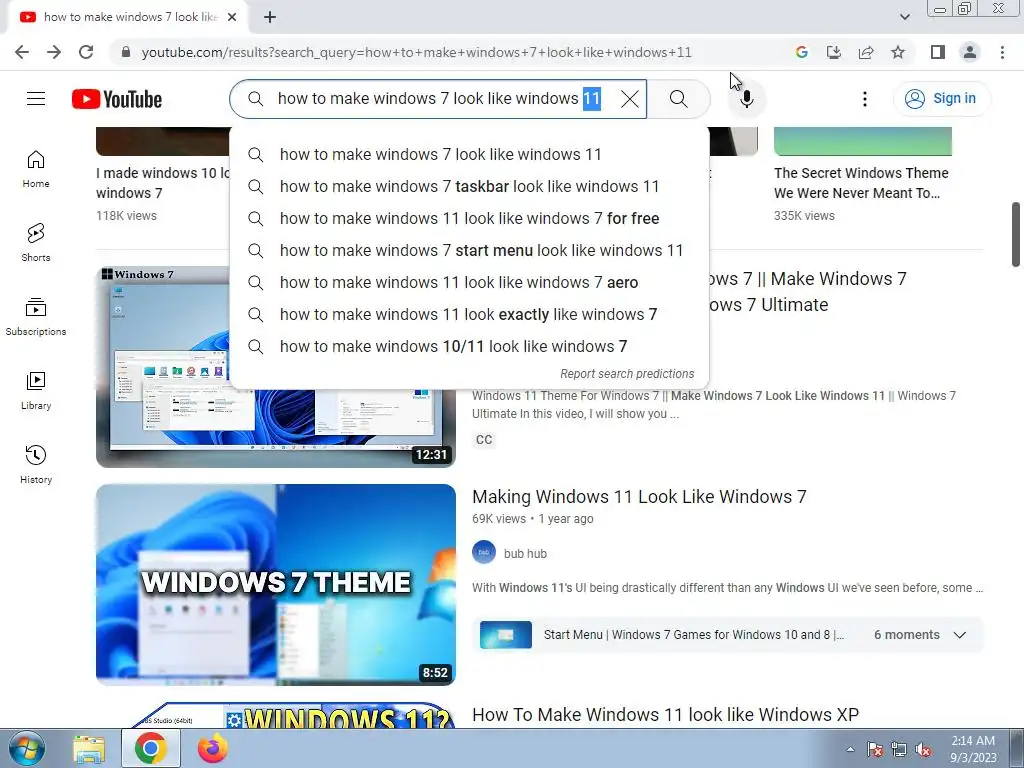
Task: Go back using browser back arrow
Action: pos(22,52)
